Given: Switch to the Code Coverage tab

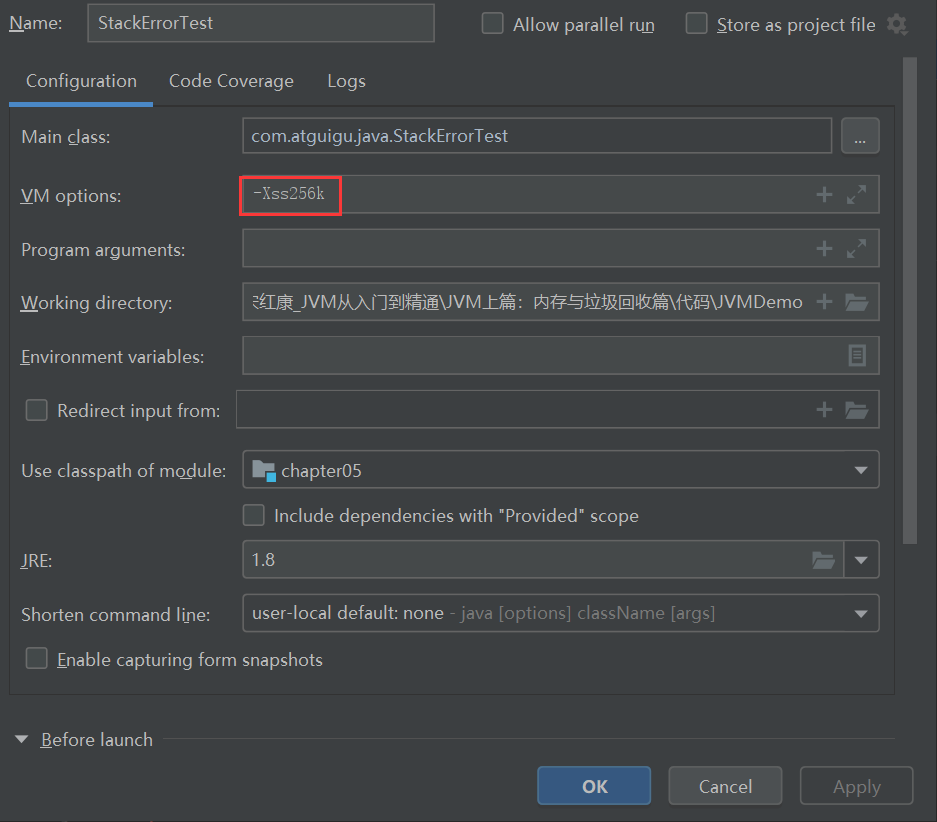Looking at the screenshot, I should pos(231,81).
